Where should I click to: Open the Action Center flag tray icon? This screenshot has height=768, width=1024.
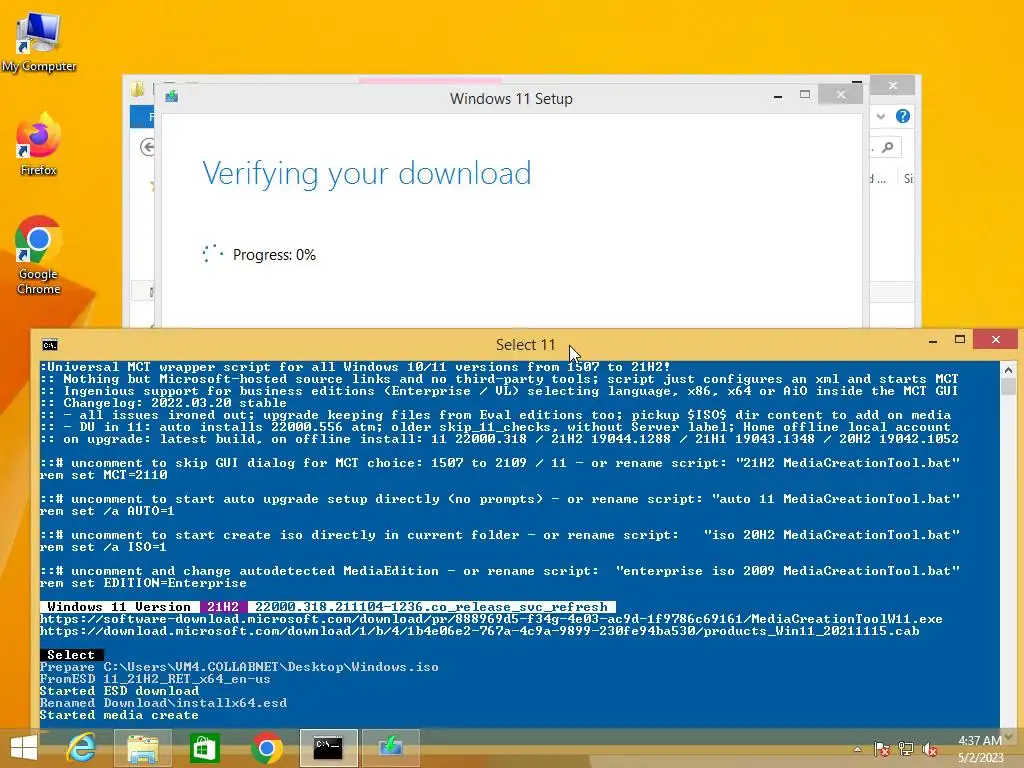[882, 749]
